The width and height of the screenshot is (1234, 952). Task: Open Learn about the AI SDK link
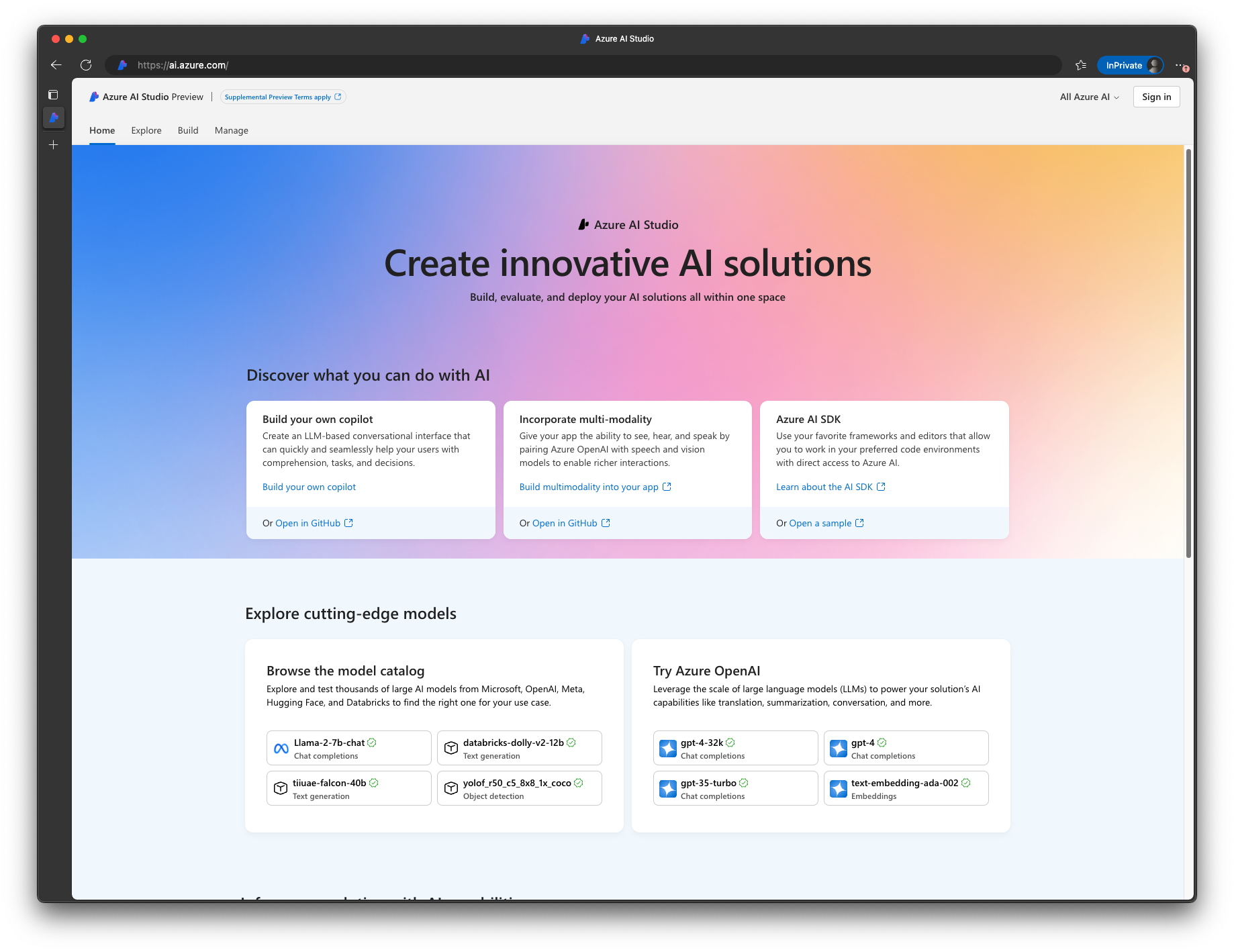coord(830,487)
